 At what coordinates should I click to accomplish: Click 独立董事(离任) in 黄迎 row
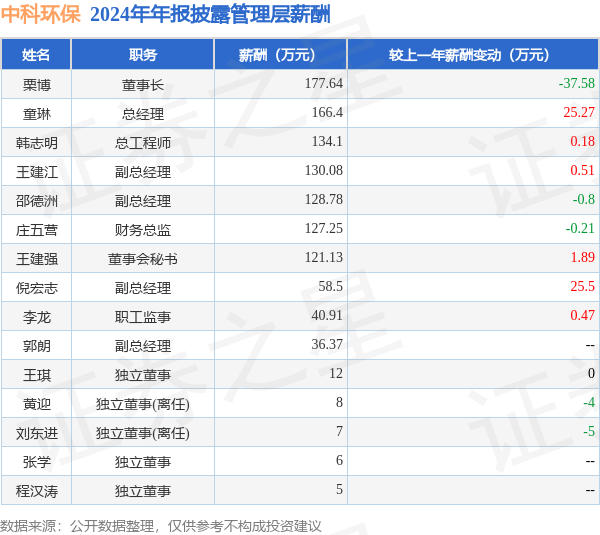click(143, 405)
